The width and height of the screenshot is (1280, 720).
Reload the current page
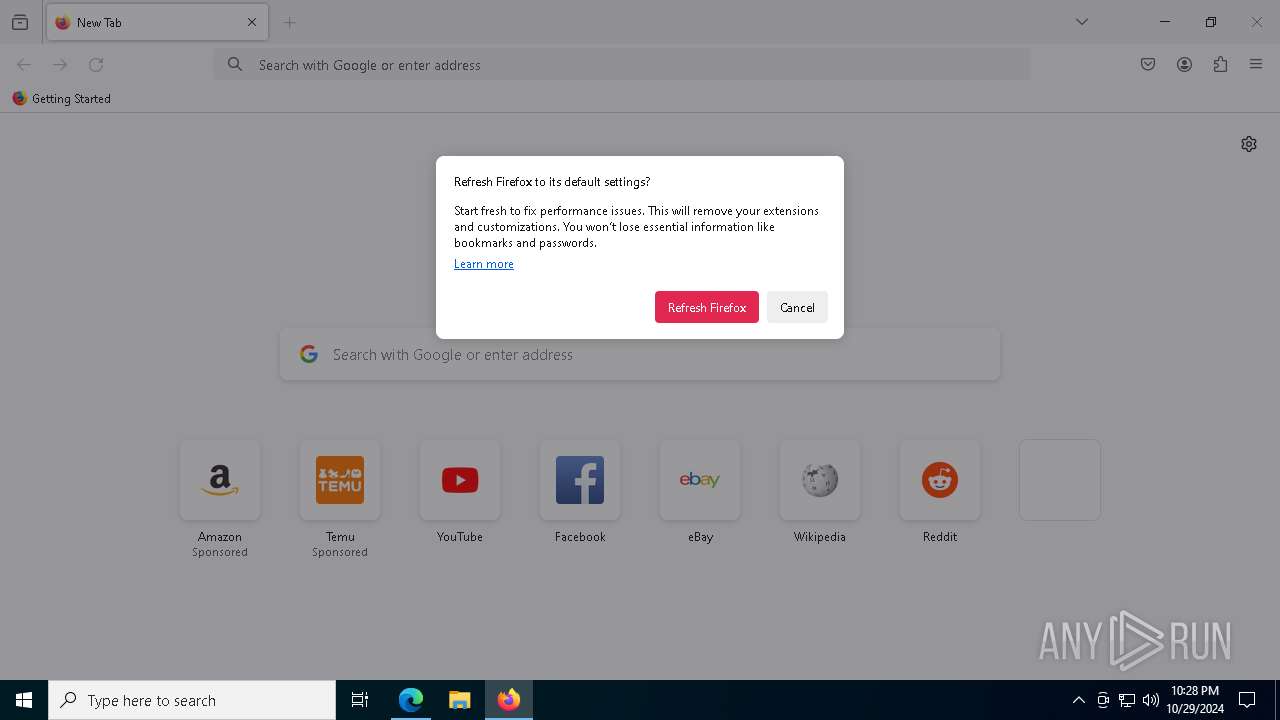[x=96, y=65]
